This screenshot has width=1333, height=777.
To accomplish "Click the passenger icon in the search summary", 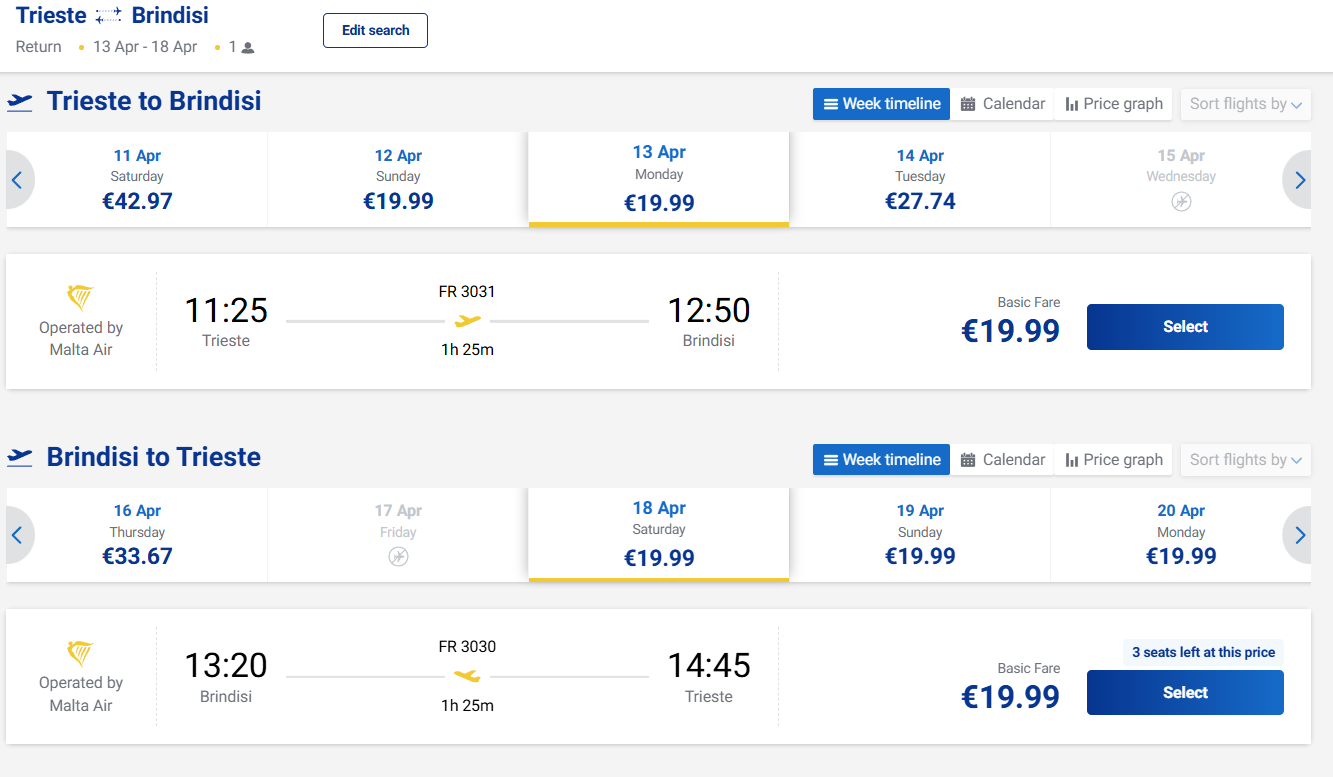I will click(248, 47).
